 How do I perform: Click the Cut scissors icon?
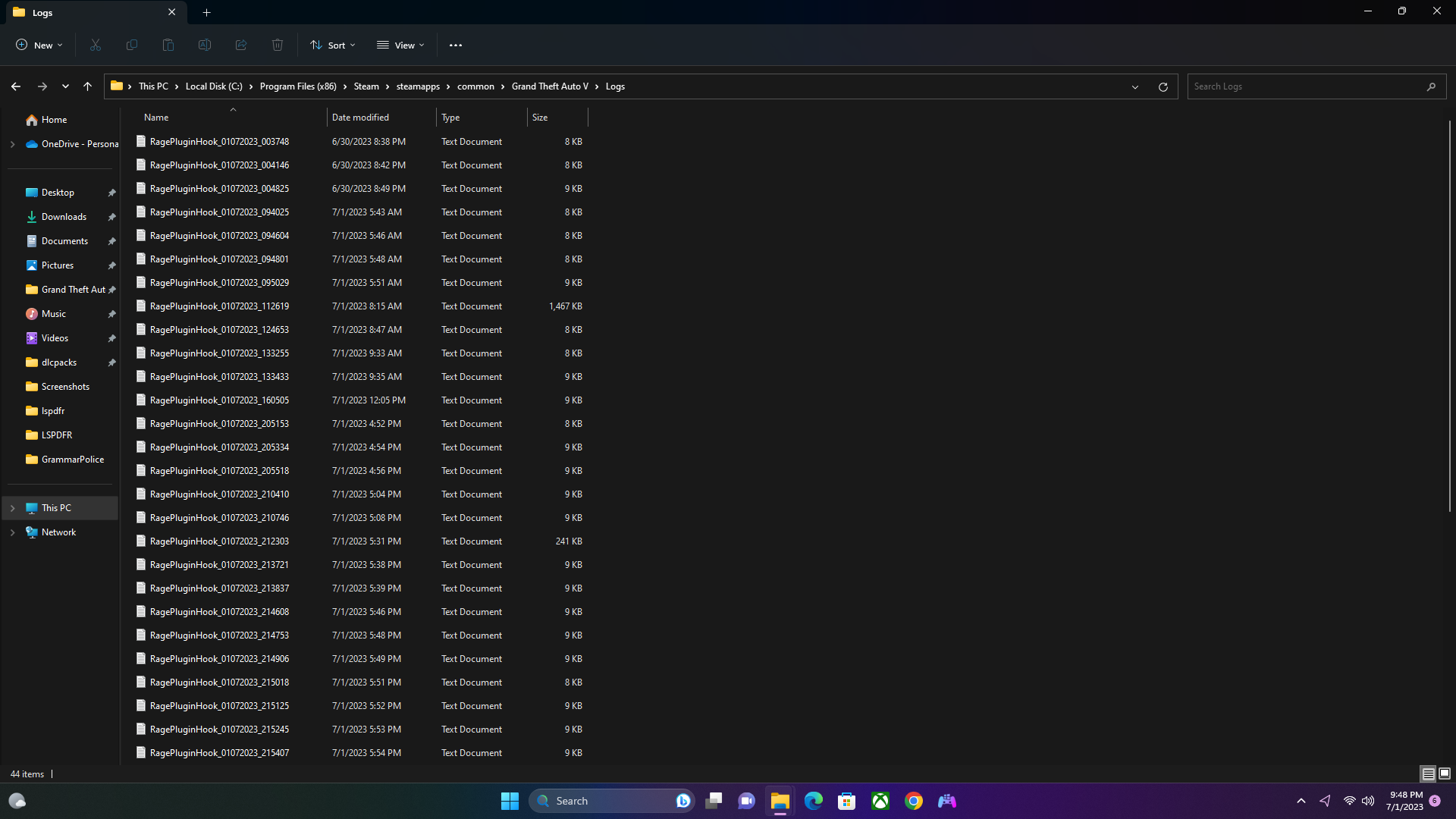(96, 45)
